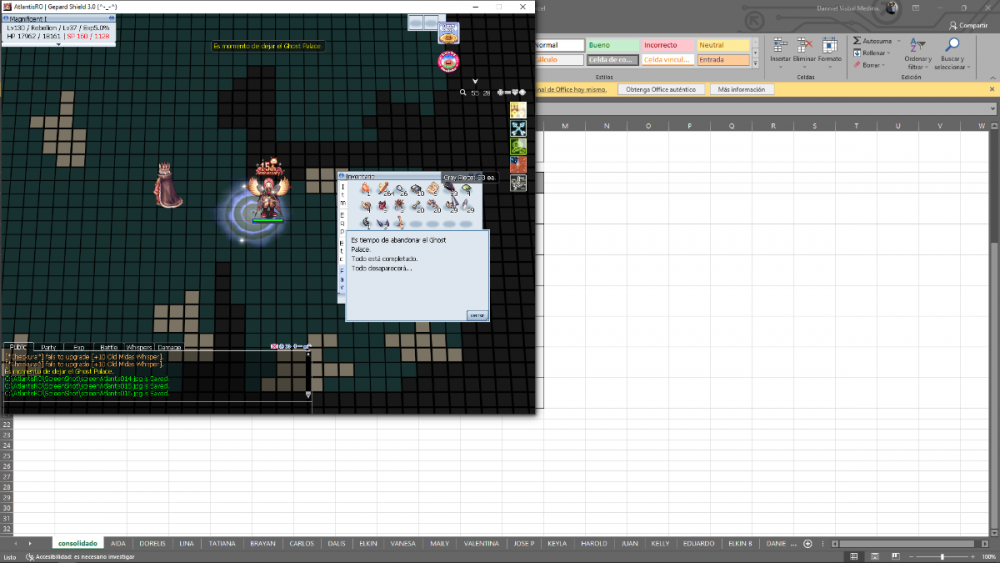This screenshot has width=1000, height=563.
Task: Click the magnifier icon on game minimap
Action: pyautogui.click(x=463, y=93)
